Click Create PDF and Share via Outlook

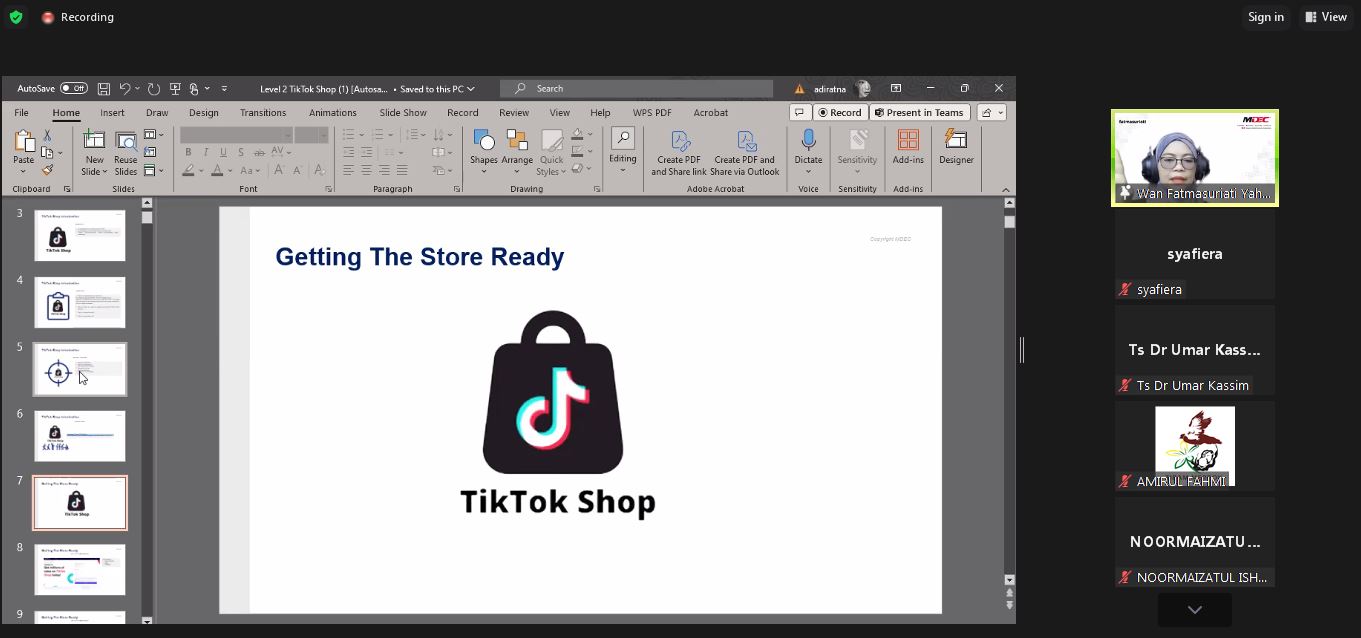coord(747,153)
